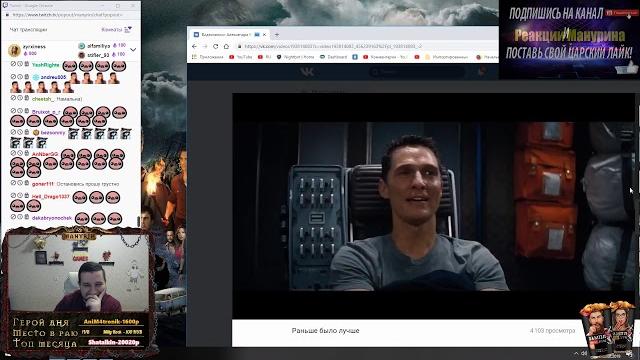Click the delete message icon beside cheetah_
This screenshot has width=640, height=360.
coord(27,98)
